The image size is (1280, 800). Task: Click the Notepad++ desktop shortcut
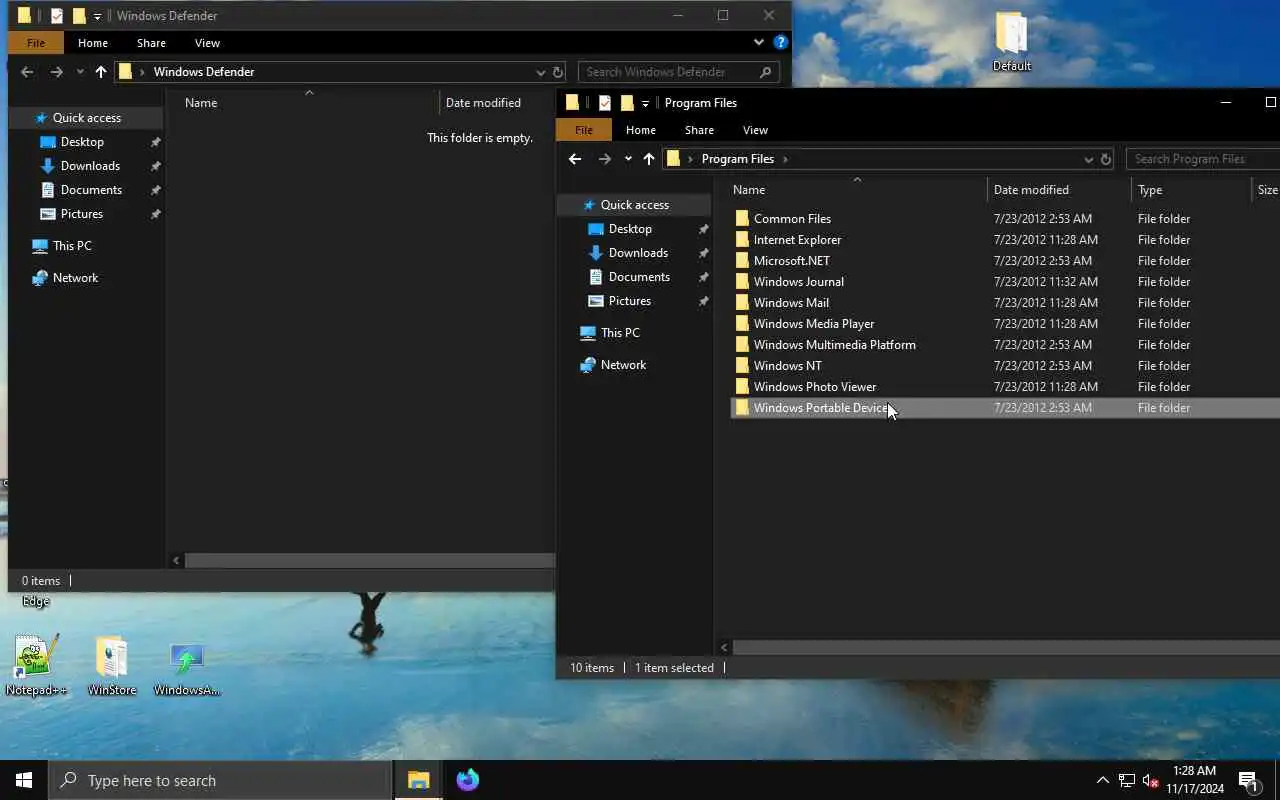pos(36,665)
